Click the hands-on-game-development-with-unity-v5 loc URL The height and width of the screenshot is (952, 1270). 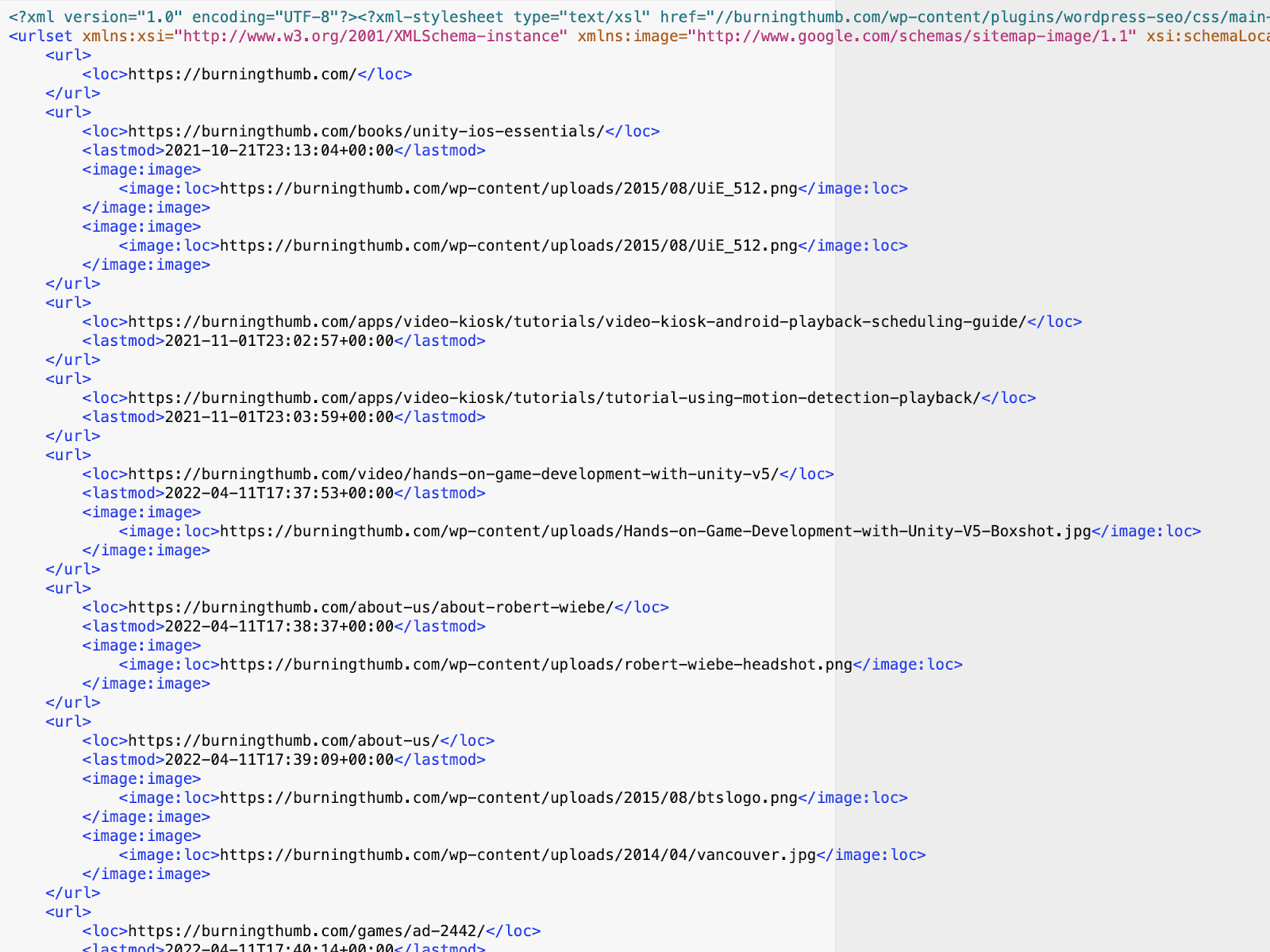[453, 474]
